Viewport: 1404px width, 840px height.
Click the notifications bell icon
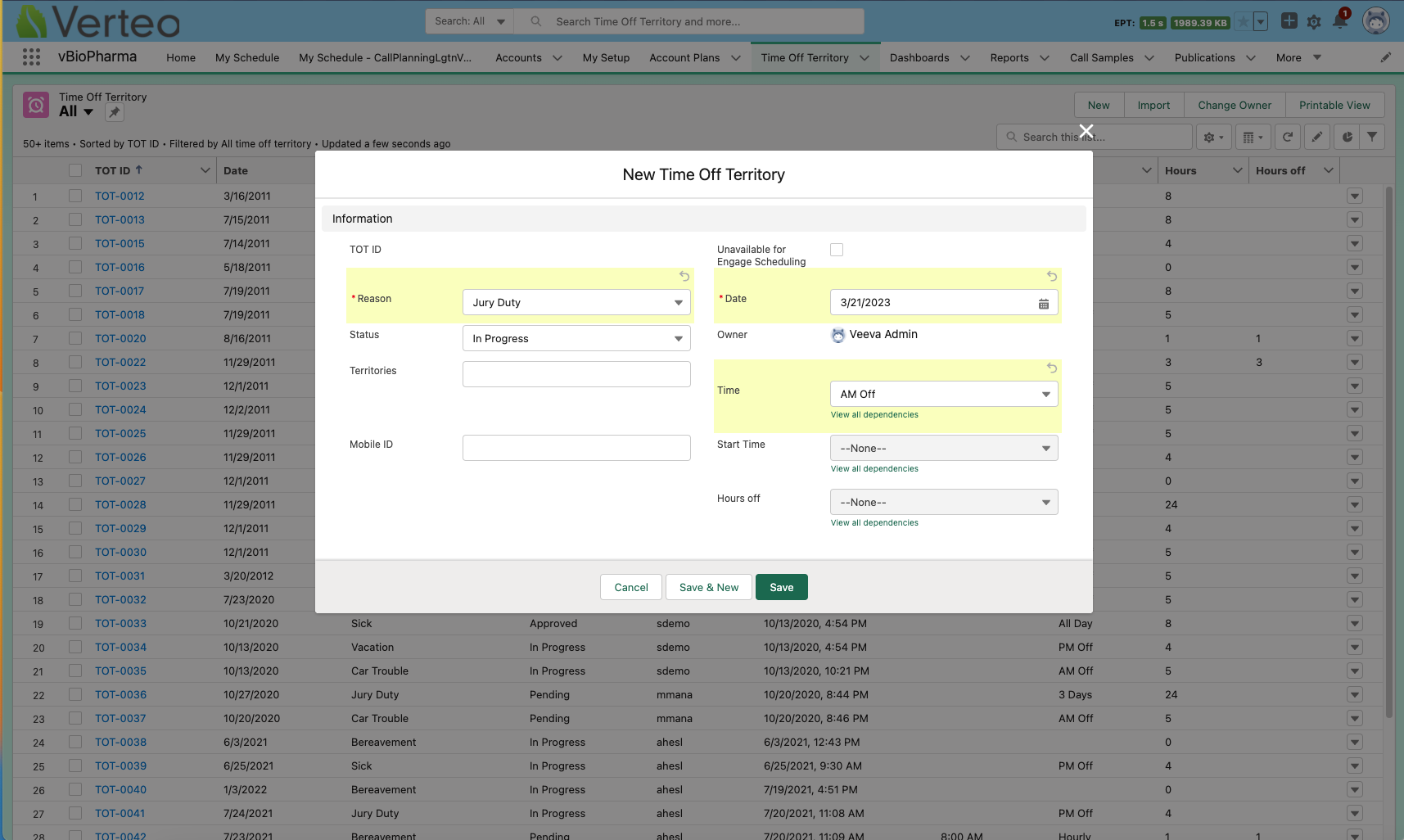point(1340,21)
